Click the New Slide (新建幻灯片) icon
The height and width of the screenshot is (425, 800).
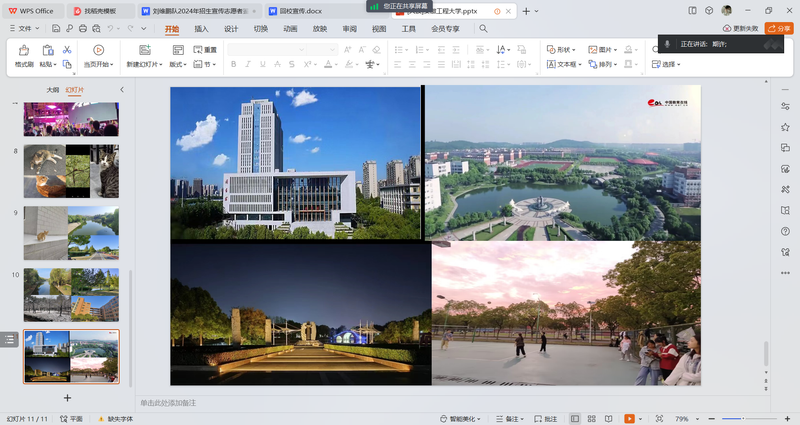(146, 50)
